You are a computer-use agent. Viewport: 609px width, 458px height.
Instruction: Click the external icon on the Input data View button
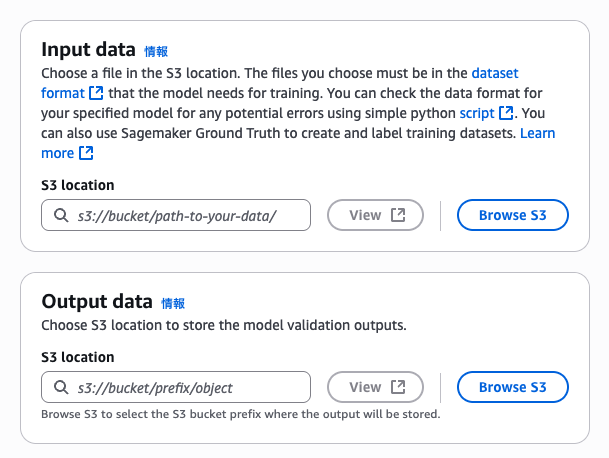point(398,215)
